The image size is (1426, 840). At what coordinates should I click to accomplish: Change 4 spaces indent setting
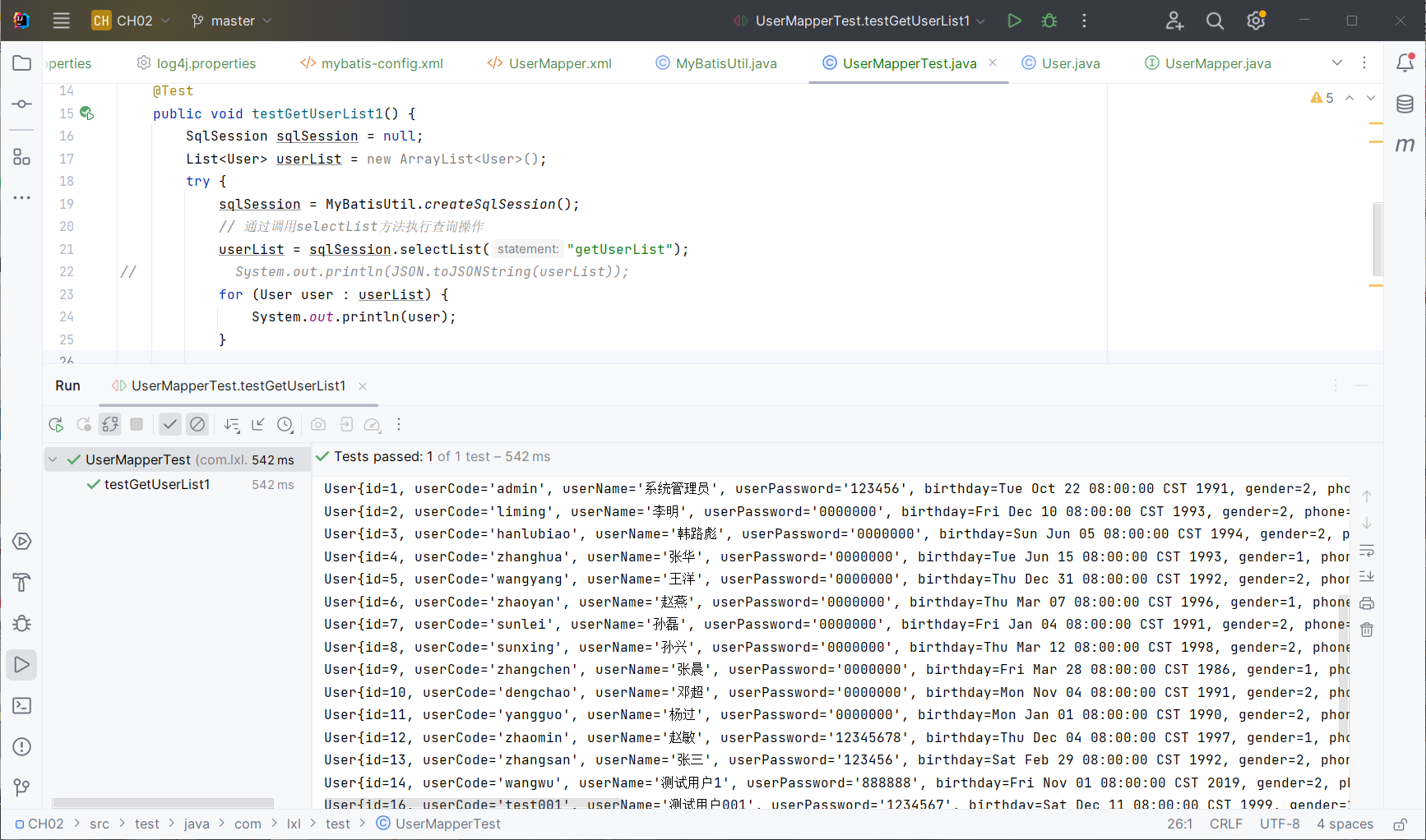(1345, 824)
